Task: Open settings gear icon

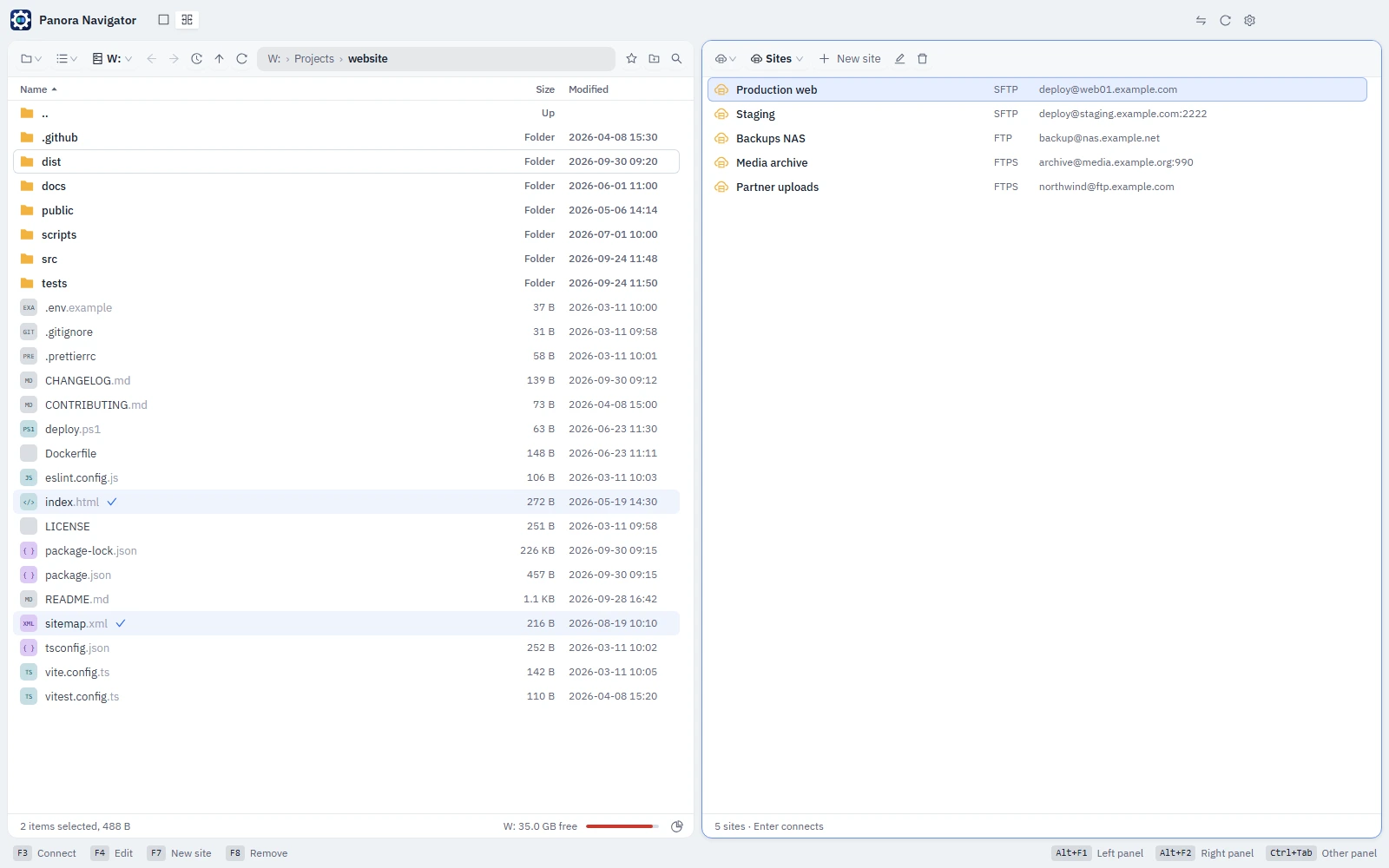Action: 1249,20
